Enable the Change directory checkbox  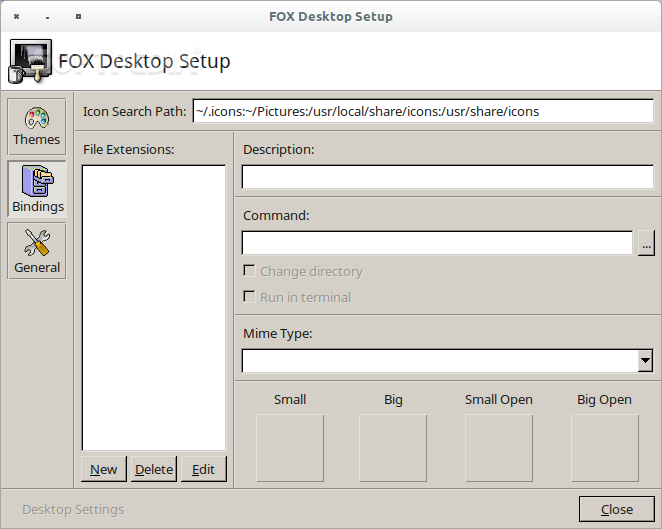tap(250, 271)
